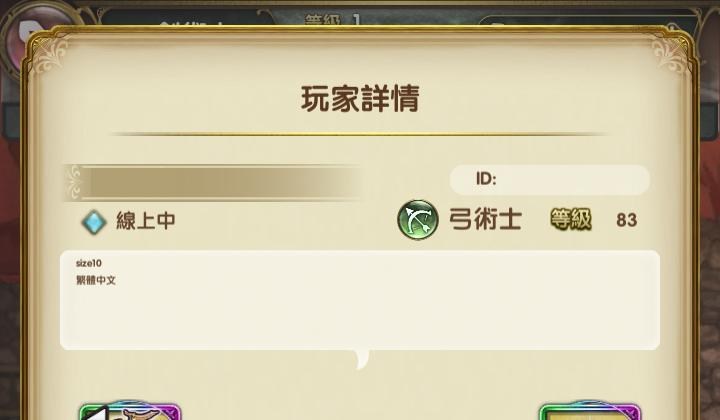This screenshot has height=420, width=720.
Task: Click the 玩家詳情 dialog title
Action: point(360,99)
